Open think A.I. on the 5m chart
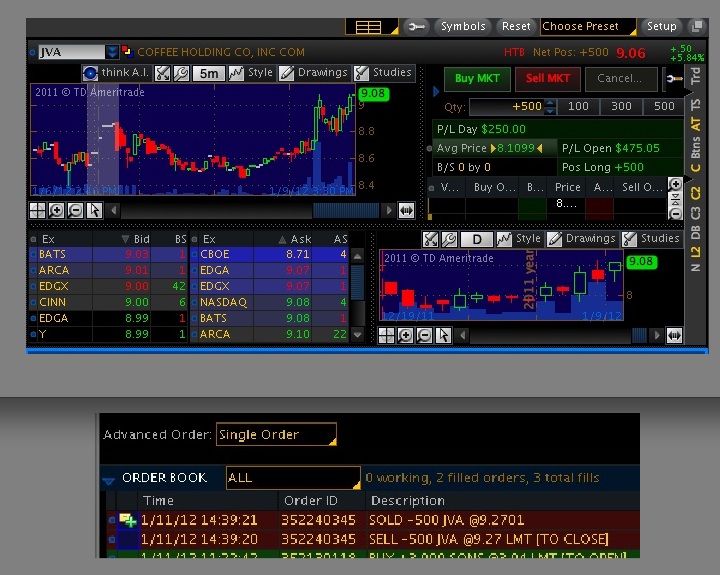 pyautogui.click(x=116, y=73)
